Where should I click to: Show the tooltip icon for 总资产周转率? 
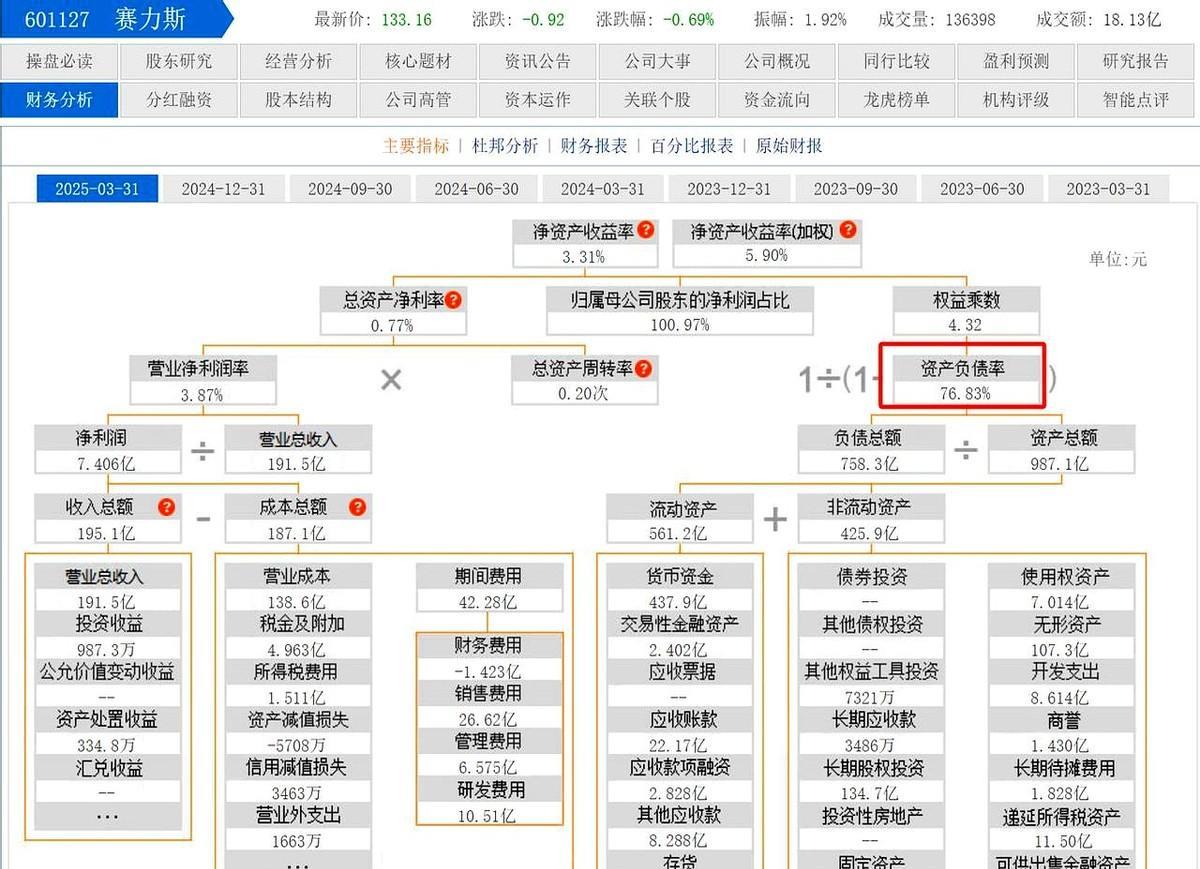click(x=643, y=368)
